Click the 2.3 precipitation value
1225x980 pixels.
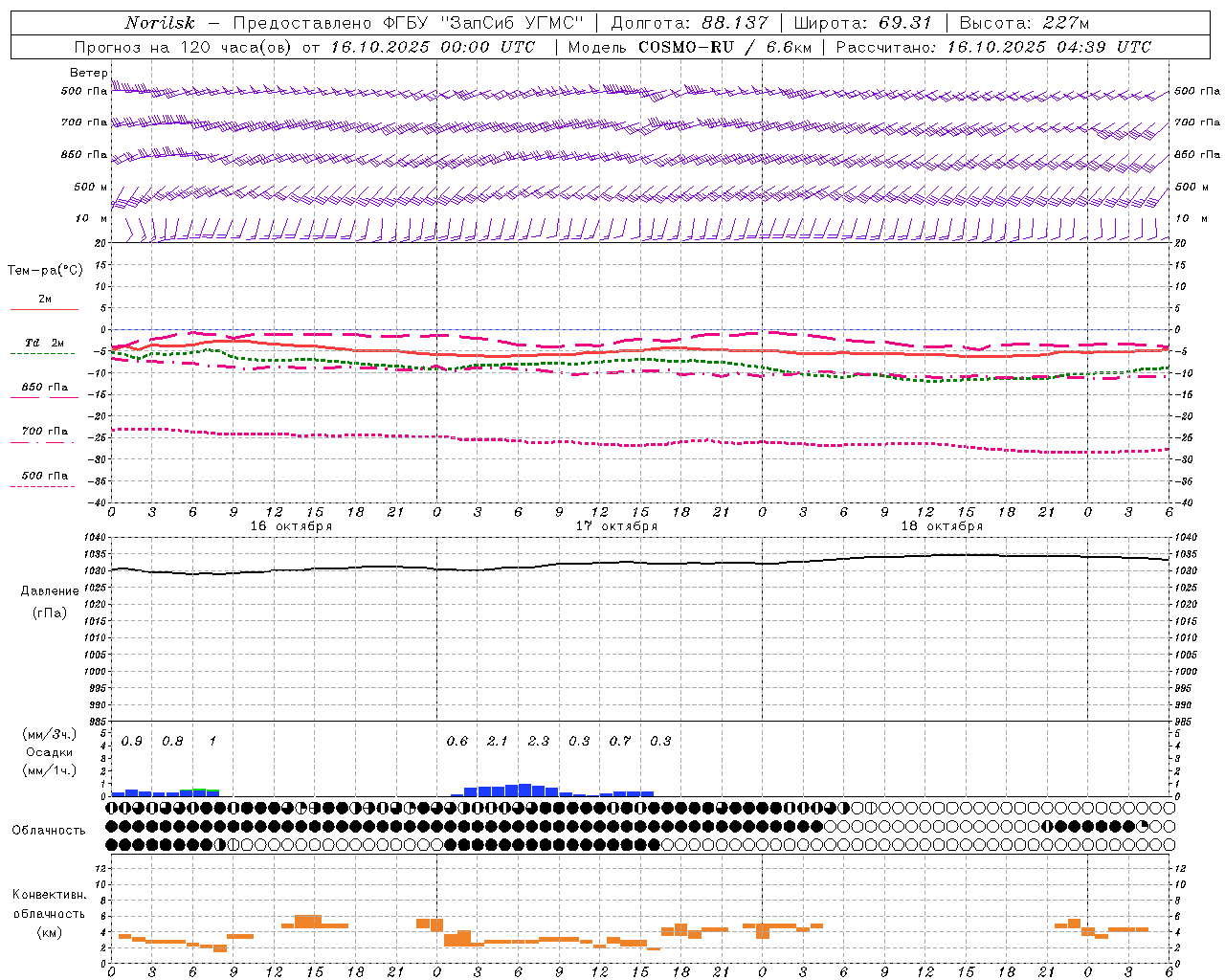(x=539, y=741)
